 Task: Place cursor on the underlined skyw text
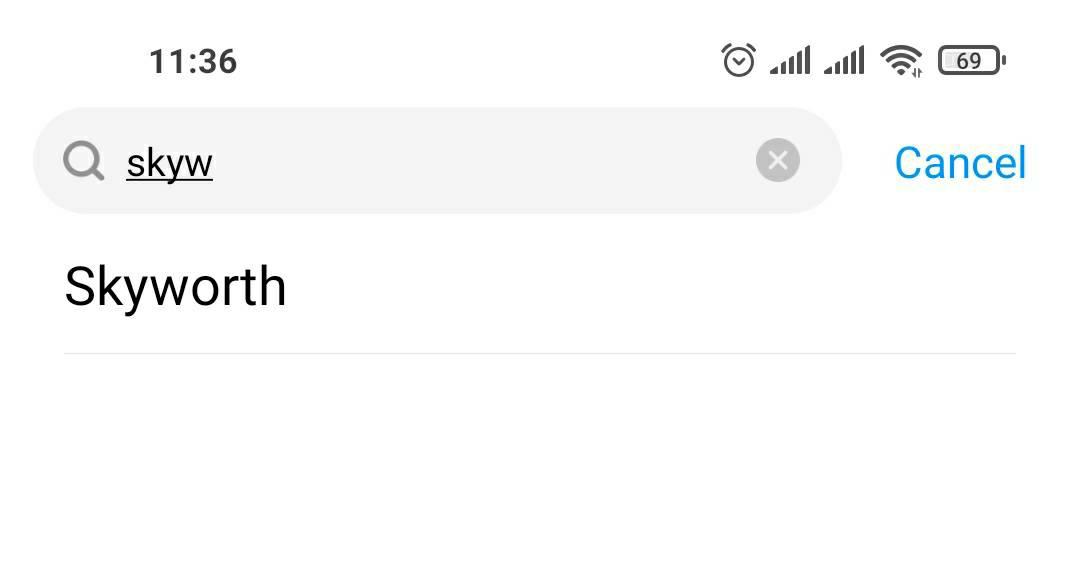[x=169, y=164]
